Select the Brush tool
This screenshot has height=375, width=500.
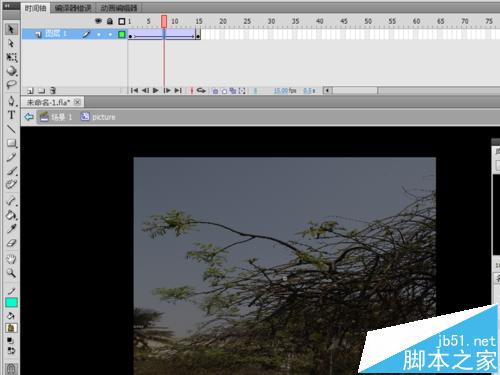(11, 171)
